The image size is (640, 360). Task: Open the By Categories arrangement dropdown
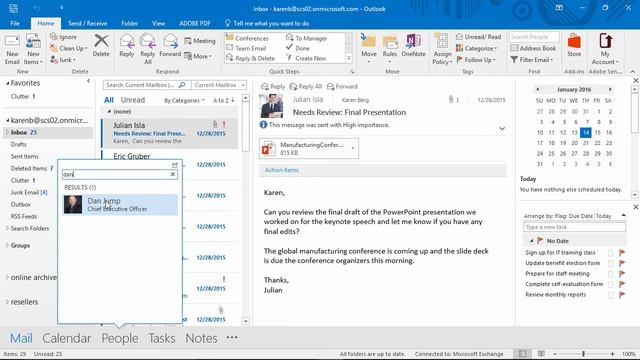[184, 100]
